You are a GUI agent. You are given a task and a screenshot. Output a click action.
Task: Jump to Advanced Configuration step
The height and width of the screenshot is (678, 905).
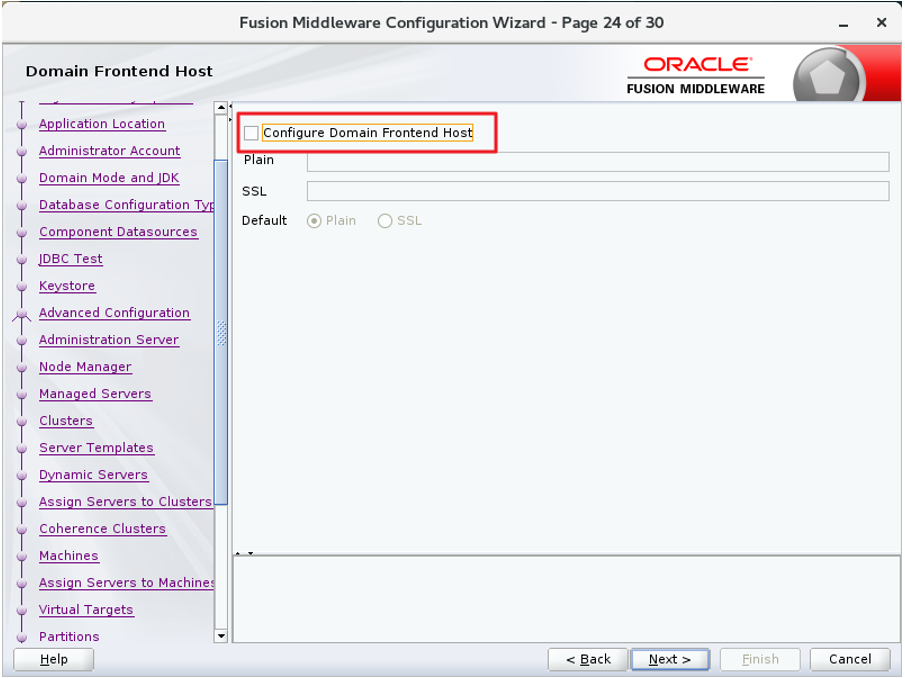click(x=114, y=313)
